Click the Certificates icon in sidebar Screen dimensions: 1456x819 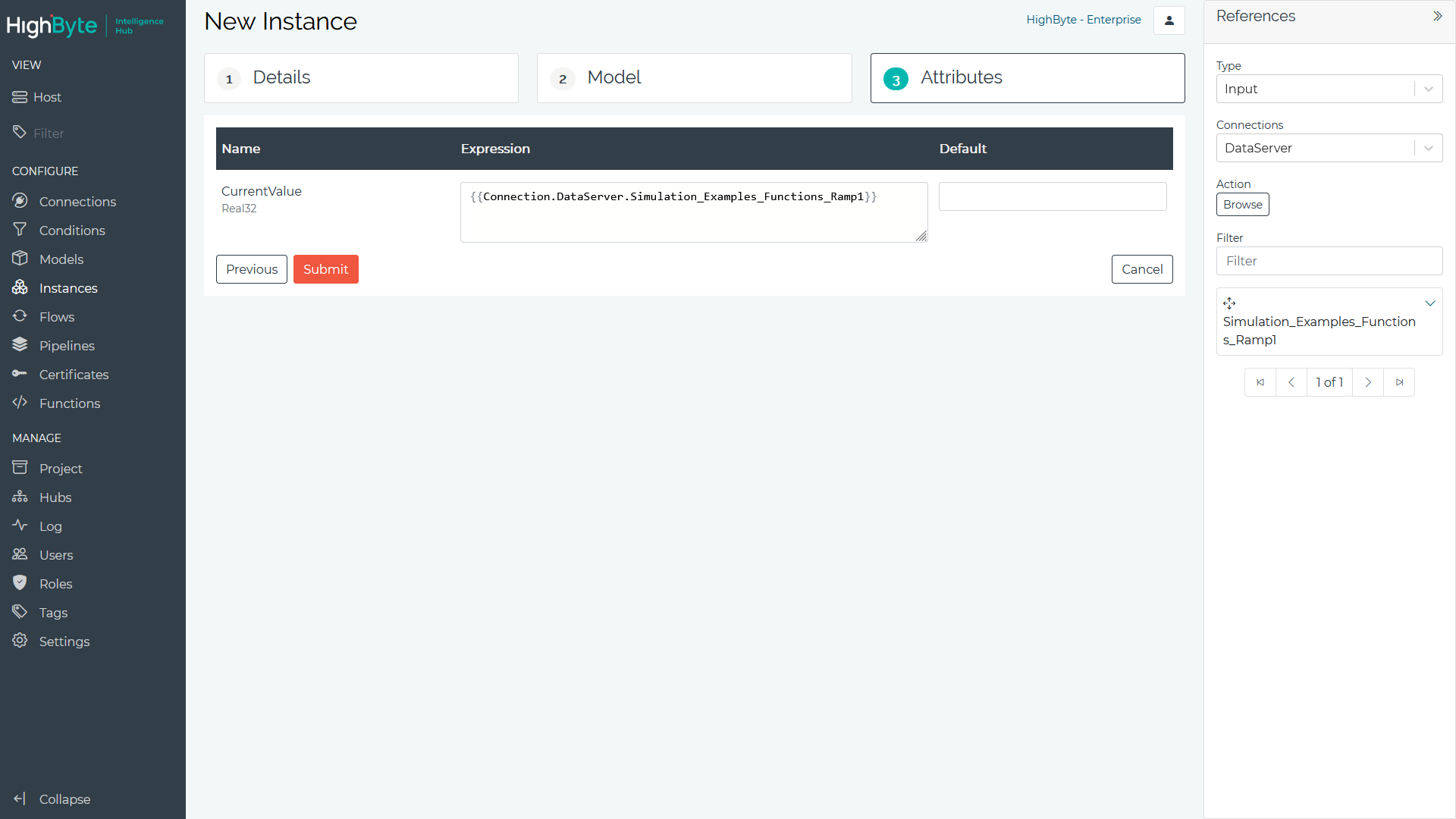(21, 374)
